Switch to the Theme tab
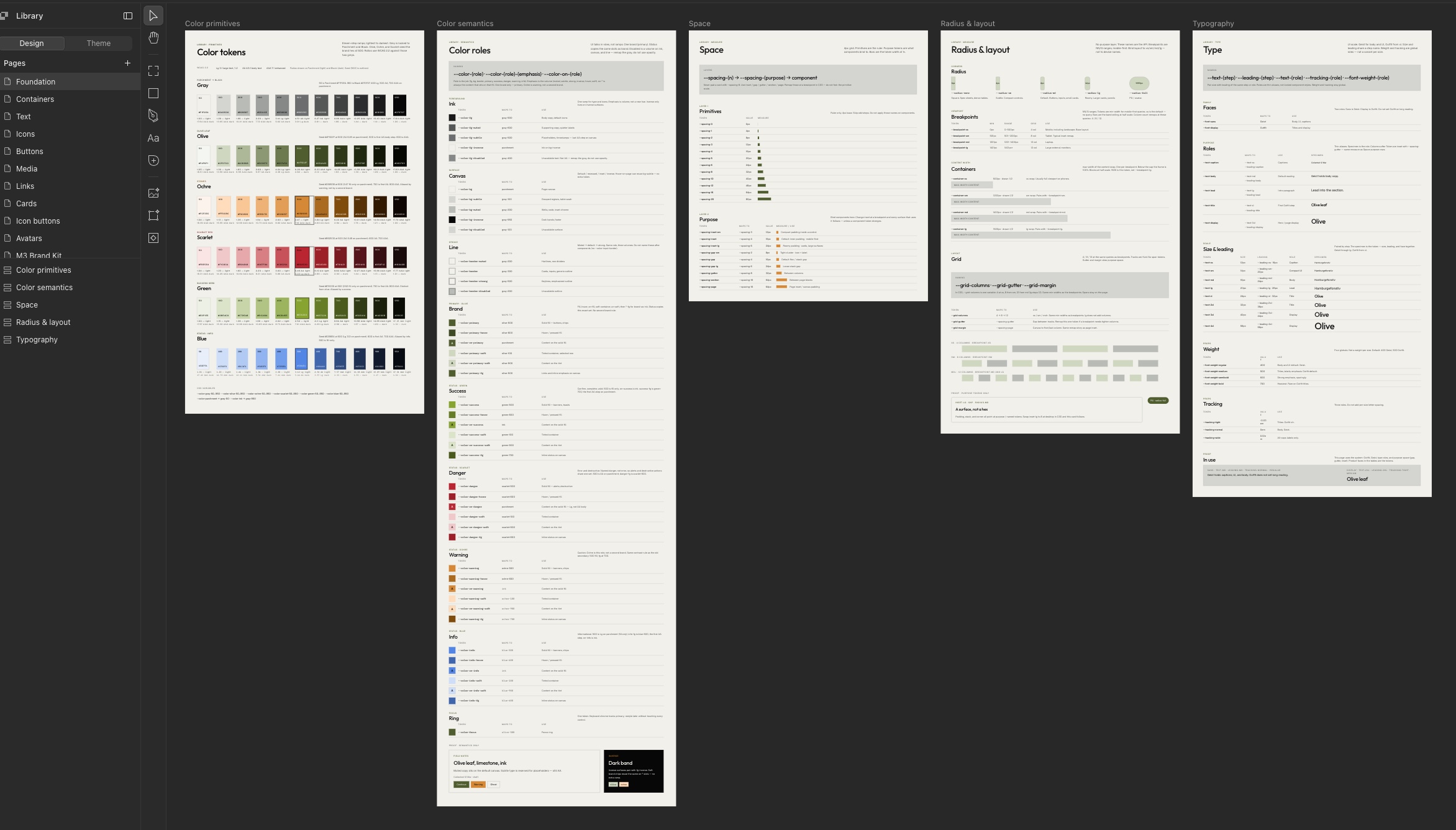1456x830 pixels. [99, 43]
